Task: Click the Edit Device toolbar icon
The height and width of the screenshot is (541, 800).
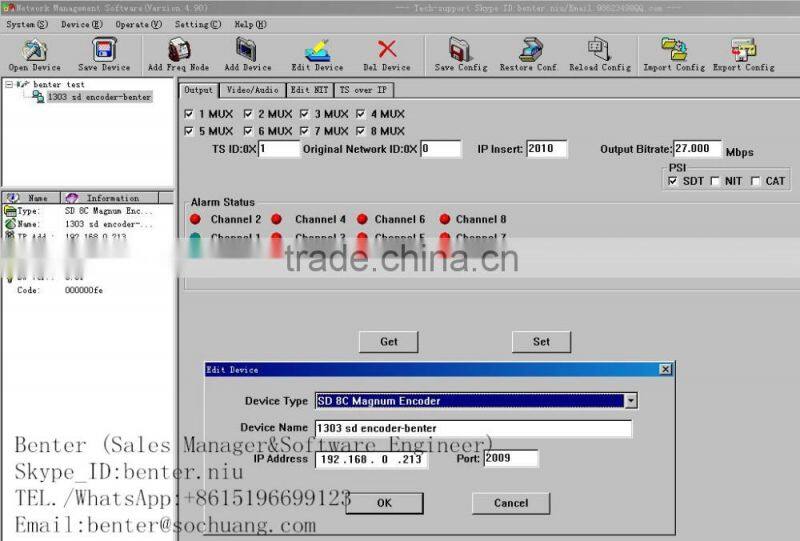Action: point(317,50)
